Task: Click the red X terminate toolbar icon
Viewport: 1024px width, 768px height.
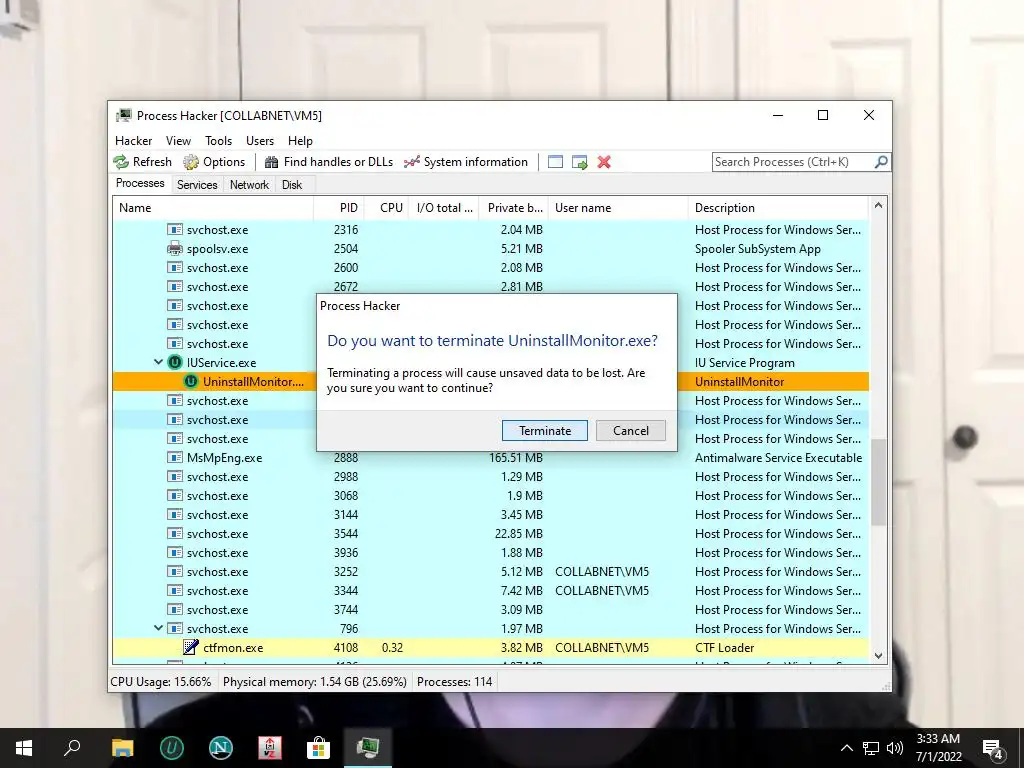Action: click(604, 162)
